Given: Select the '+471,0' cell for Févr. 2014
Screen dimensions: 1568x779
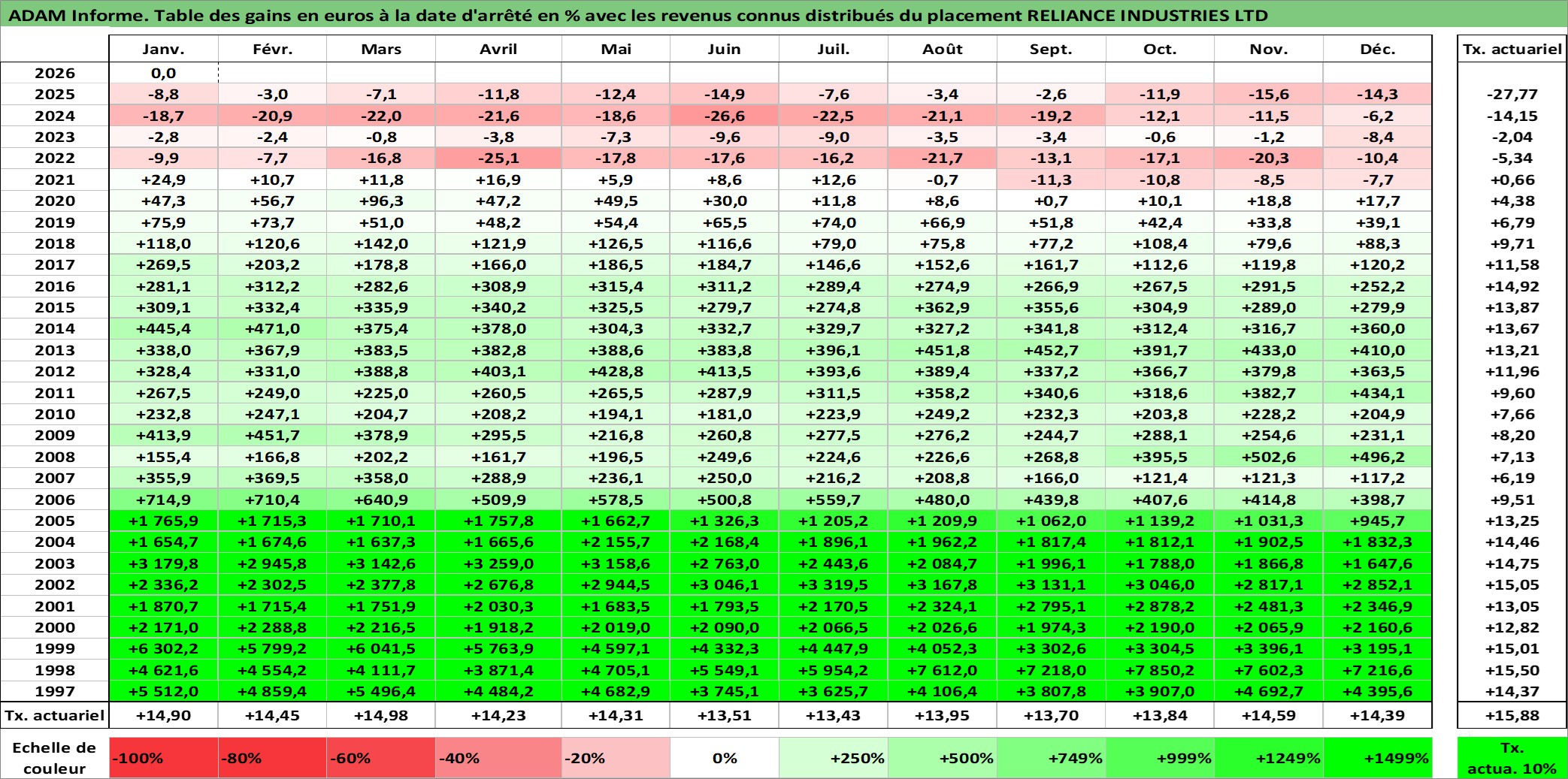Looking at the screenshot, I should (x=272, y=328).
